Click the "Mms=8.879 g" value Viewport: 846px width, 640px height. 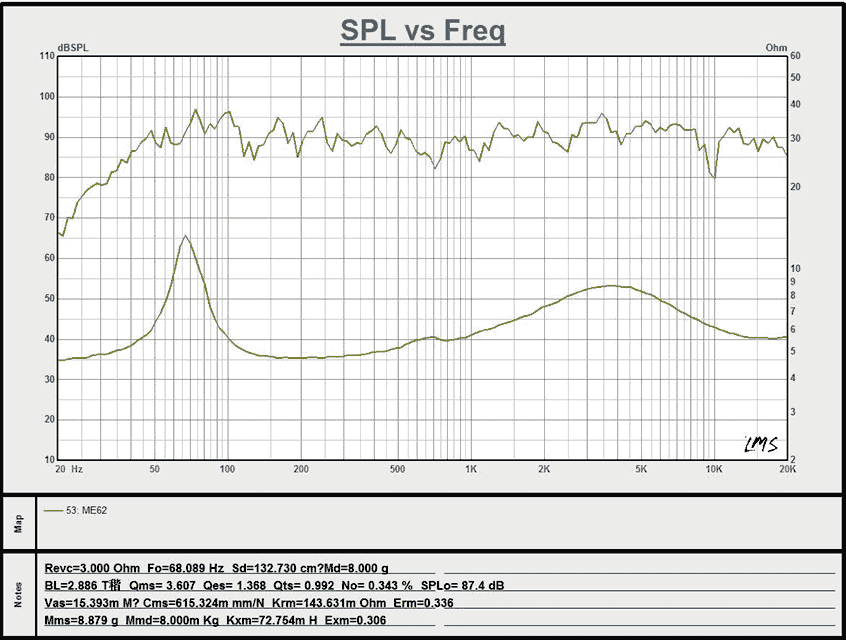(81, 620)
